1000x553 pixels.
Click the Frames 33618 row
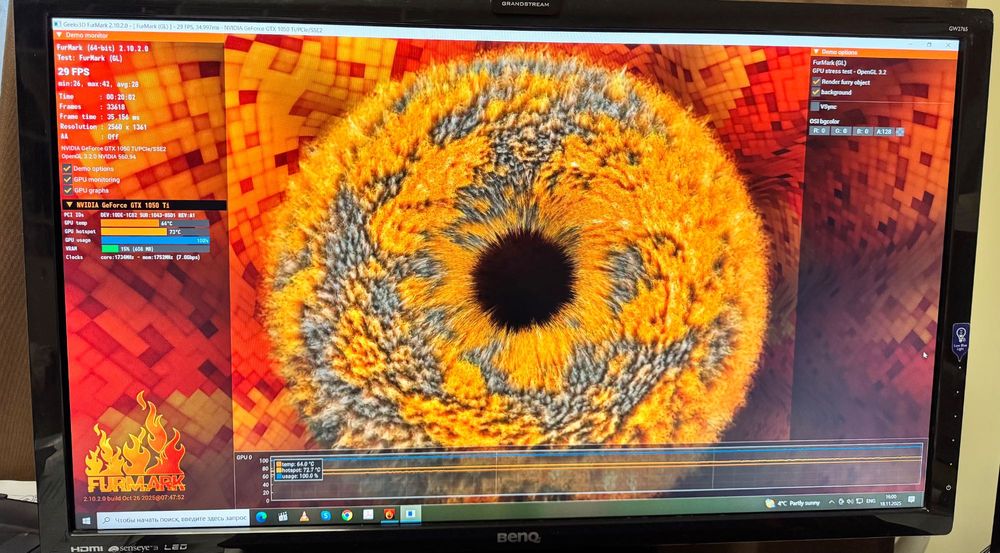[x=91, y=107]
